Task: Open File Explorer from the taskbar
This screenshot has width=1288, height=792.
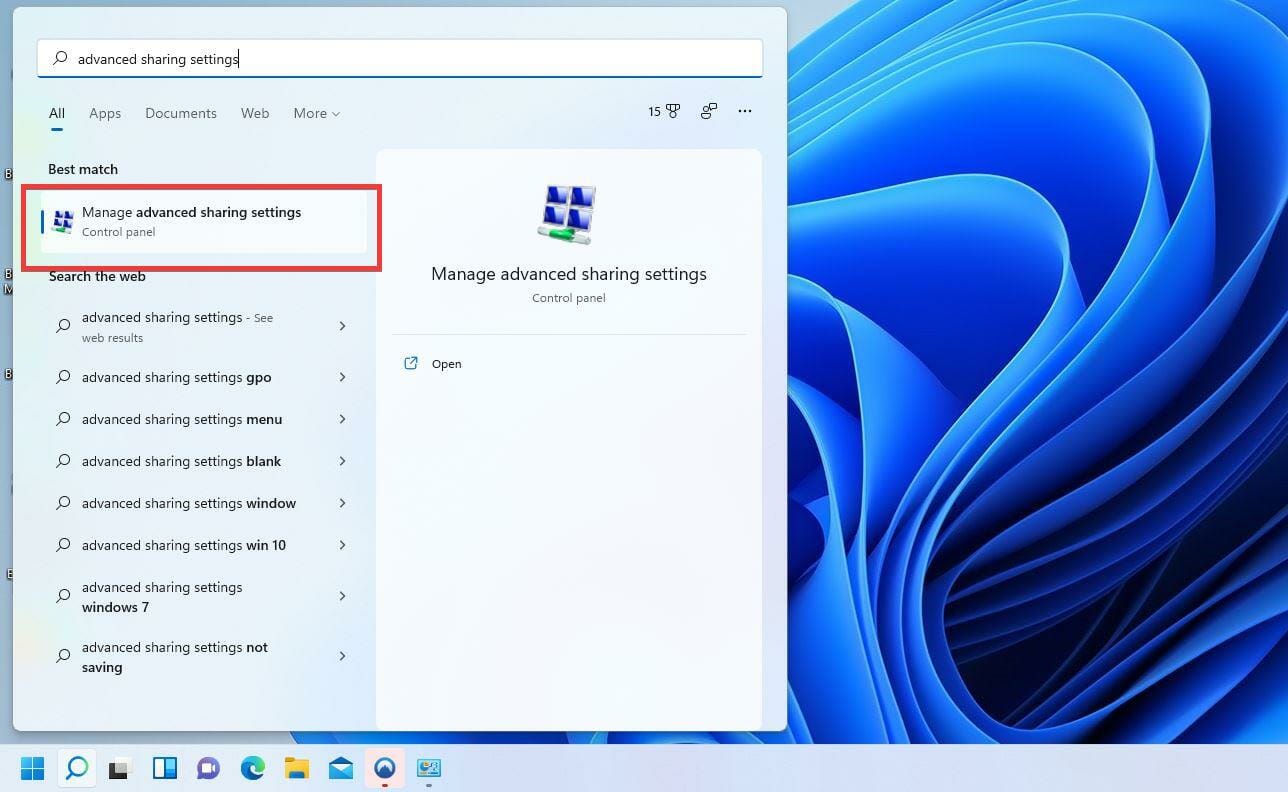Action: click(297, 768)
